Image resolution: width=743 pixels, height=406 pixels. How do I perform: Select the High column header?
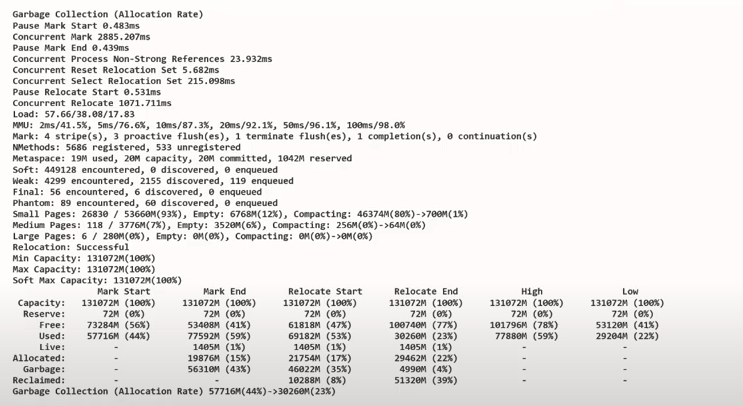[x=532, y=291]
